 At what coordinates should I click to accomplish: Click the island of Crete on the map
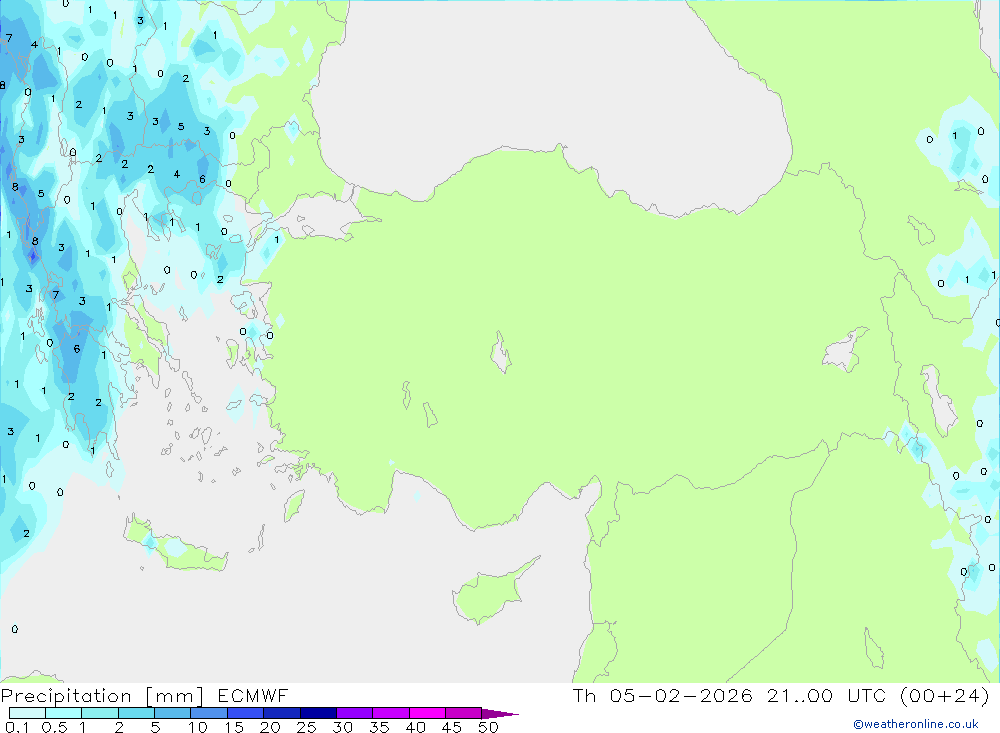(x=175, y=547)
